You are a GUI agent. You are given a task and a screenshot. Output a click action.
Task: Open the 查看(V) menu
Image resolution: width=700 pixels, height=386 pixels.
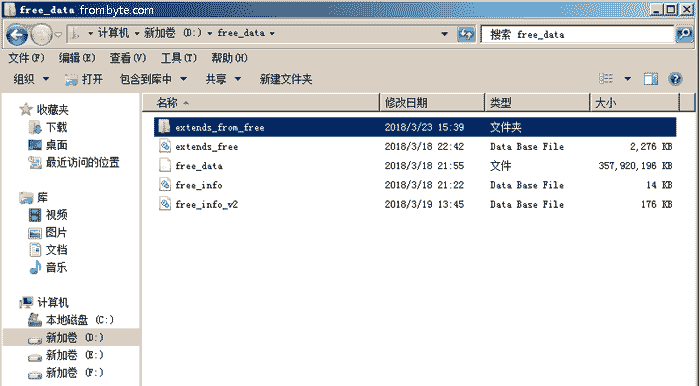click(128, 58)
